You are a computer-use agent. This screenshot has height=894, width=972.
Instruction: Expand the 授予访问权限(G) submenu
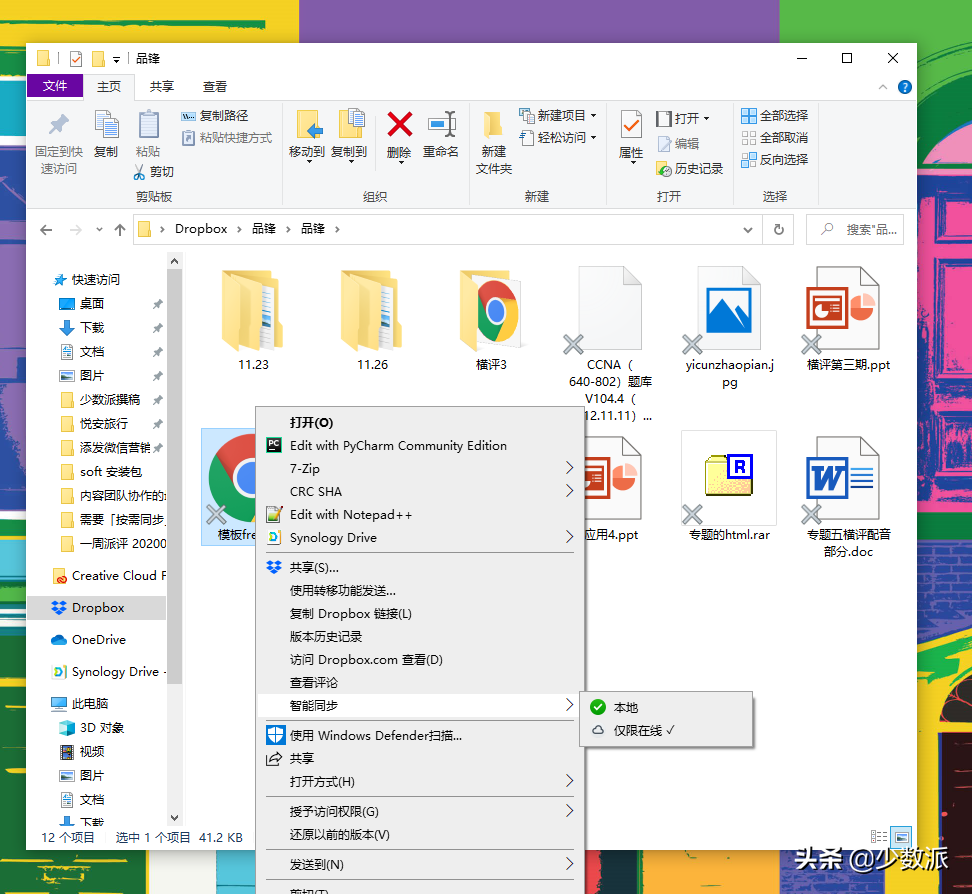(569, 811)
